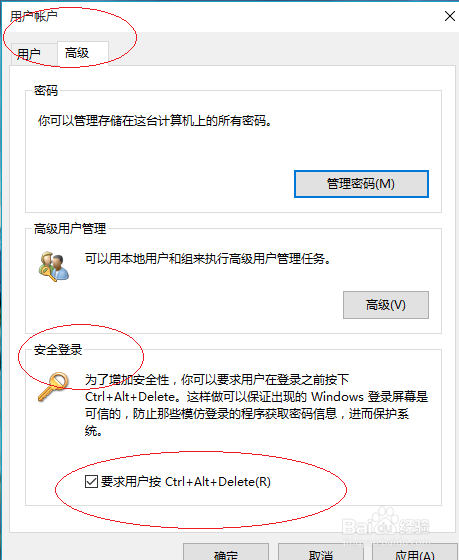459x560 pixels.
Task: Click the 安全登录 group heading
Action: coord(58,350)
